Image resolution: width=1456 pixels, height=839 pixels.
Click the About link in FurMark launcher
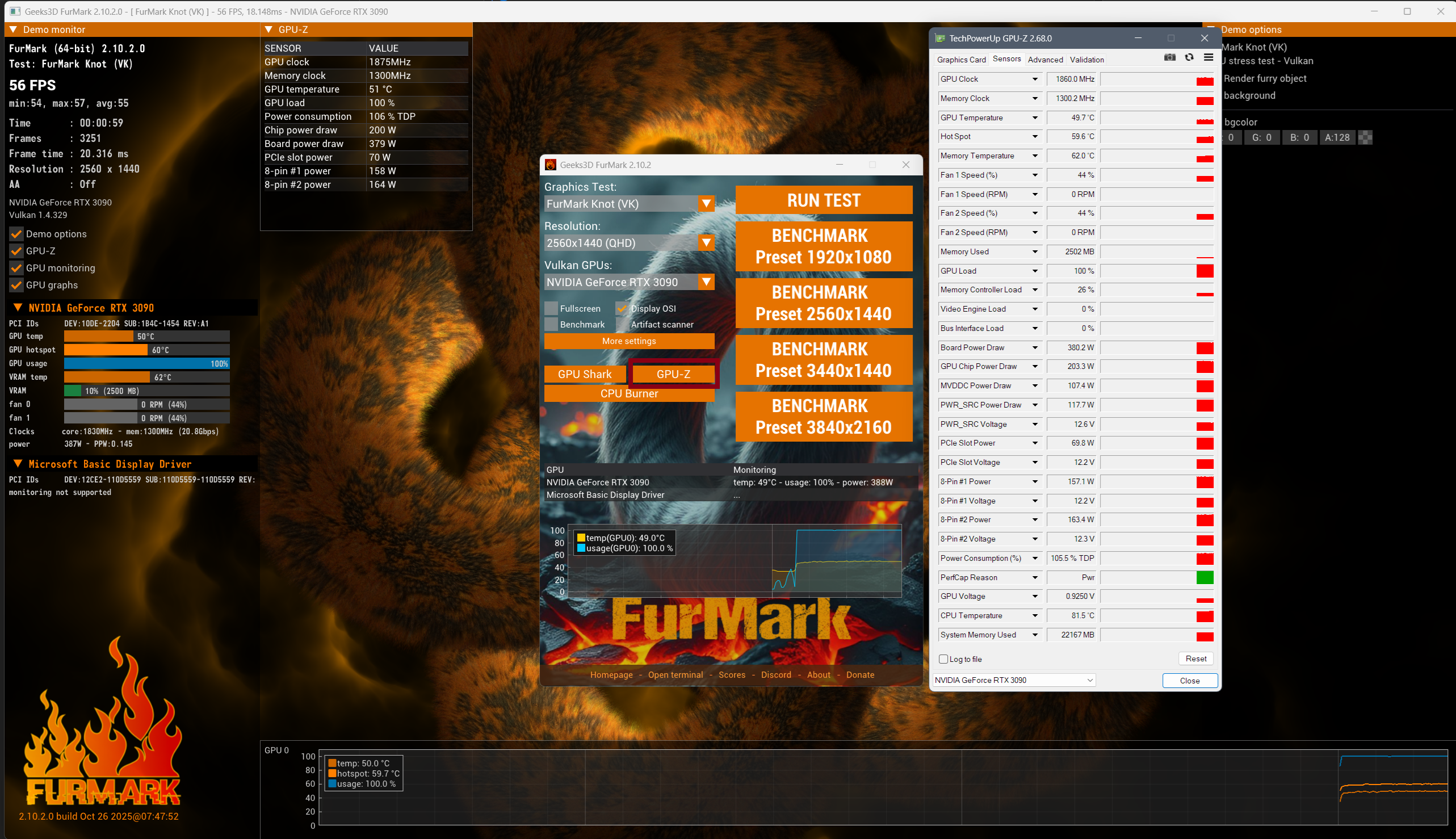coord(819,675)
